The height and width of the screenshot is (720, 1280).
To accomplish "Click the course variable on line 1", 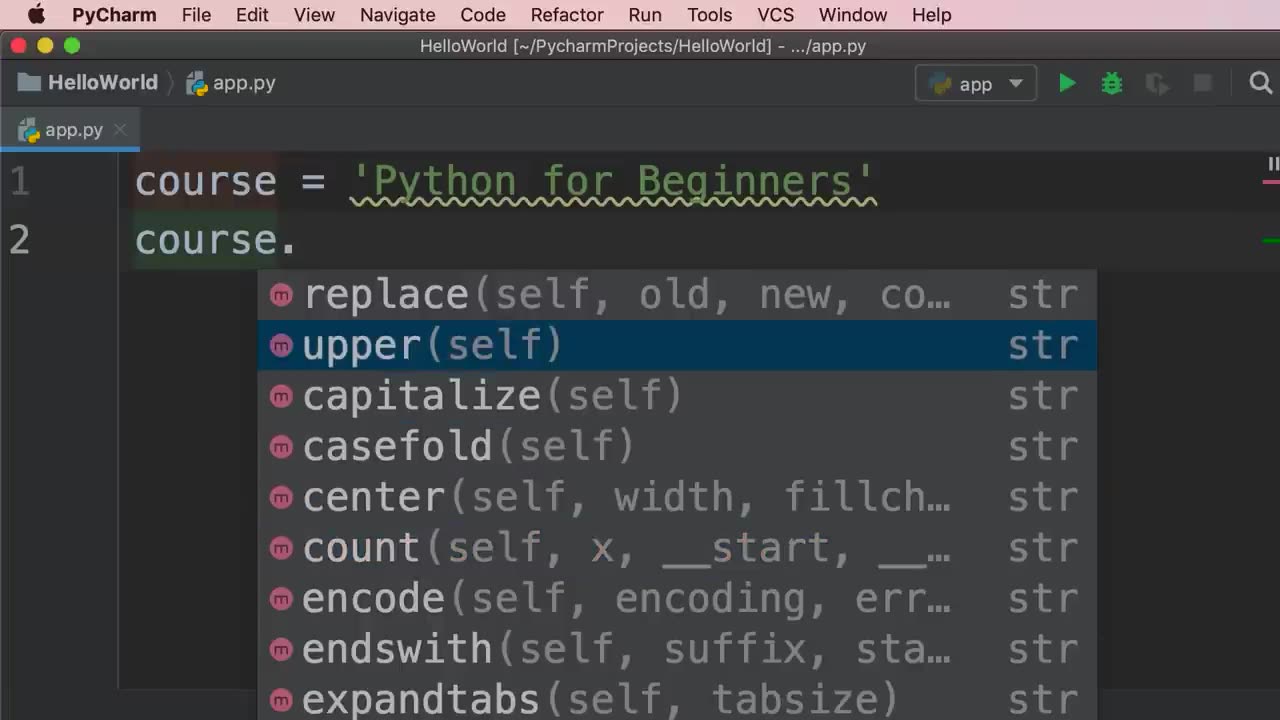I will click(x=206, y=182).
